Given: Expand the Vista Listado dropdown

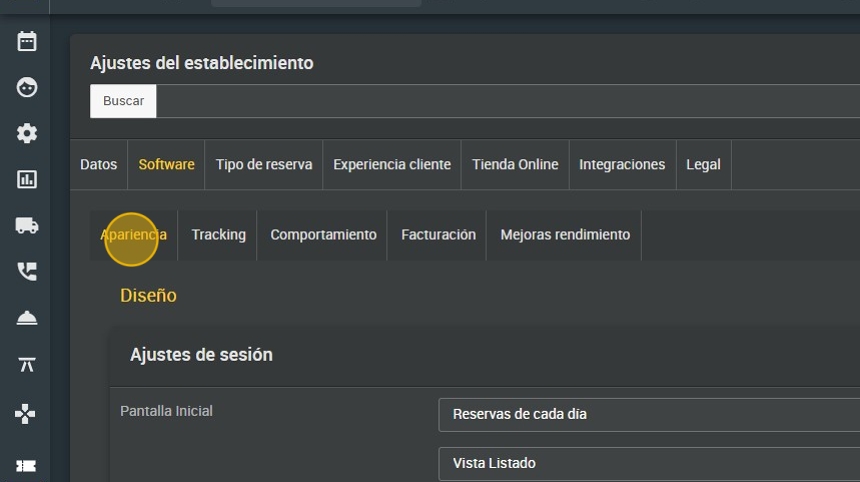Looking at the screenshot, I should (649, 463).
